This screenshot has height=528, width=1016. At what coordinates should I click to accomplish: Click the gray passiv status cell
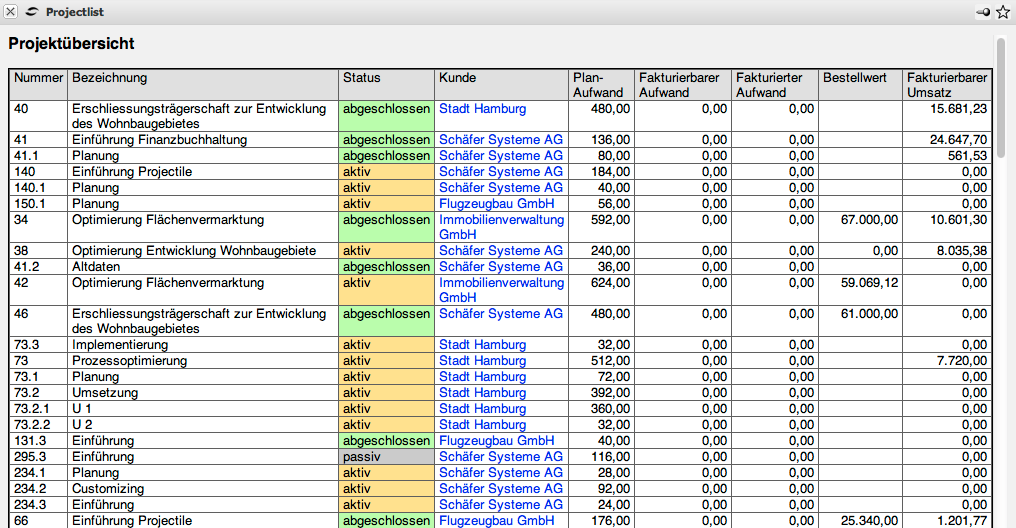click(x=386, y=457)
